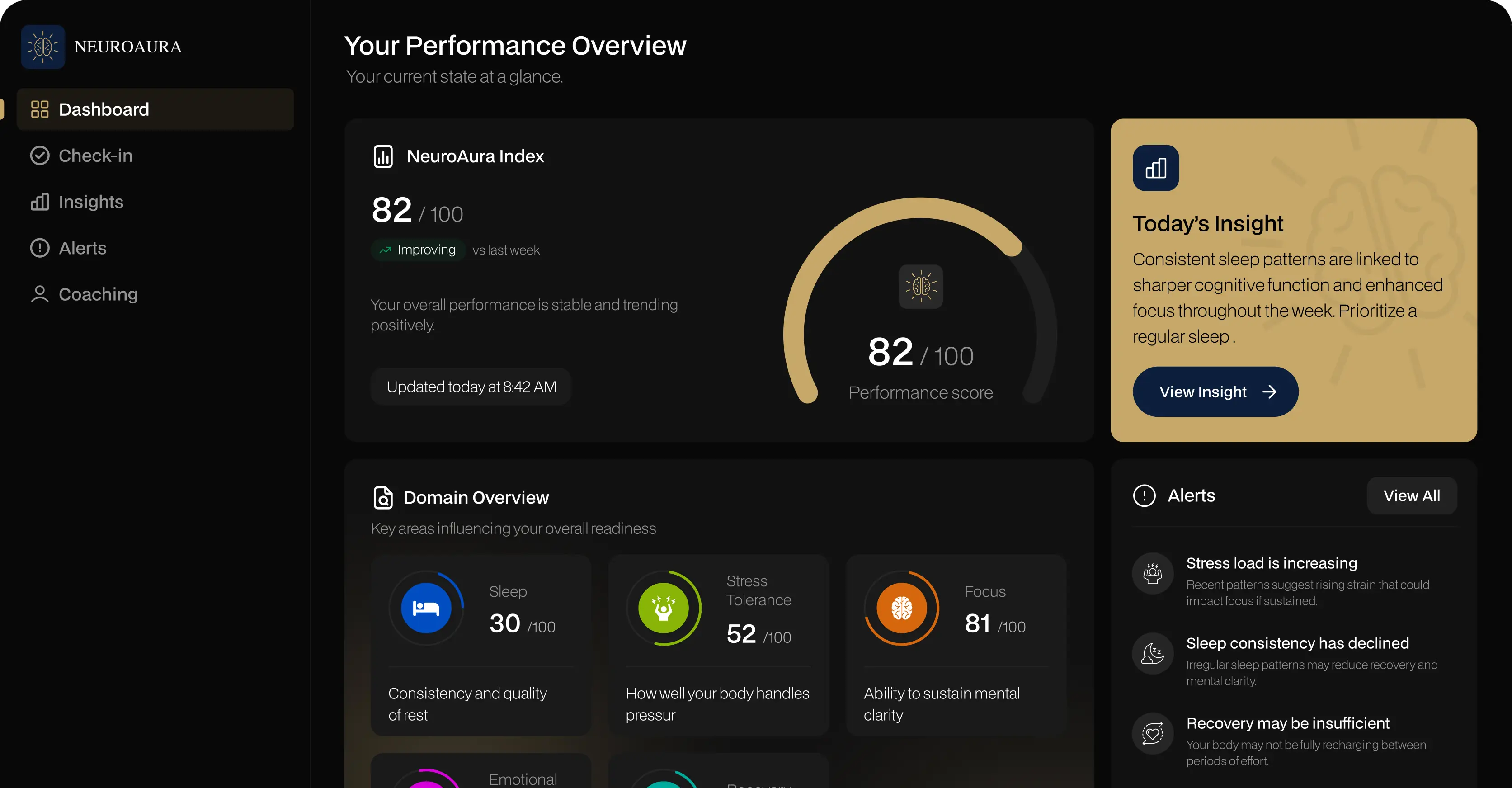Click the Updated today timestamp chip

471,386
